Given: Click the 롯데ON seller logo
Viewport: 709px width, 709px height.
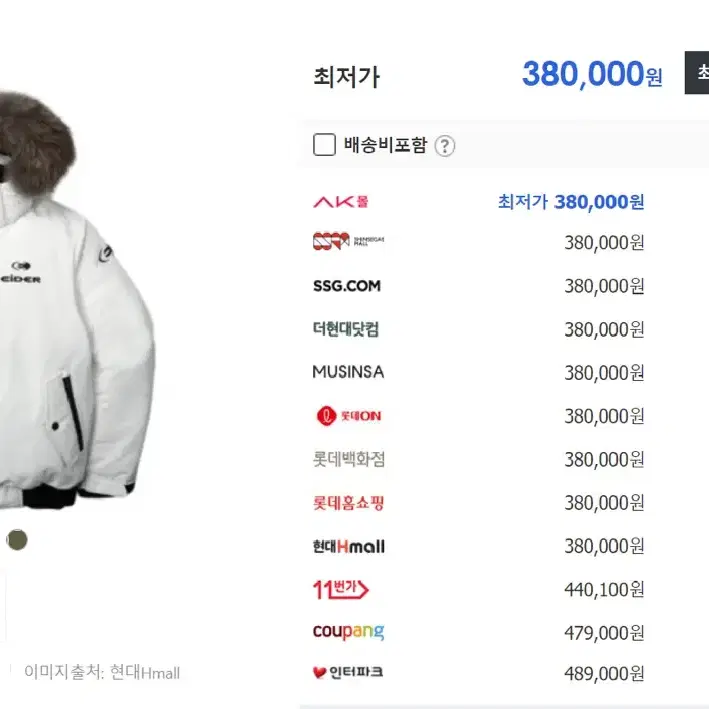Looking at the screenshot, I should pos(349,416).
